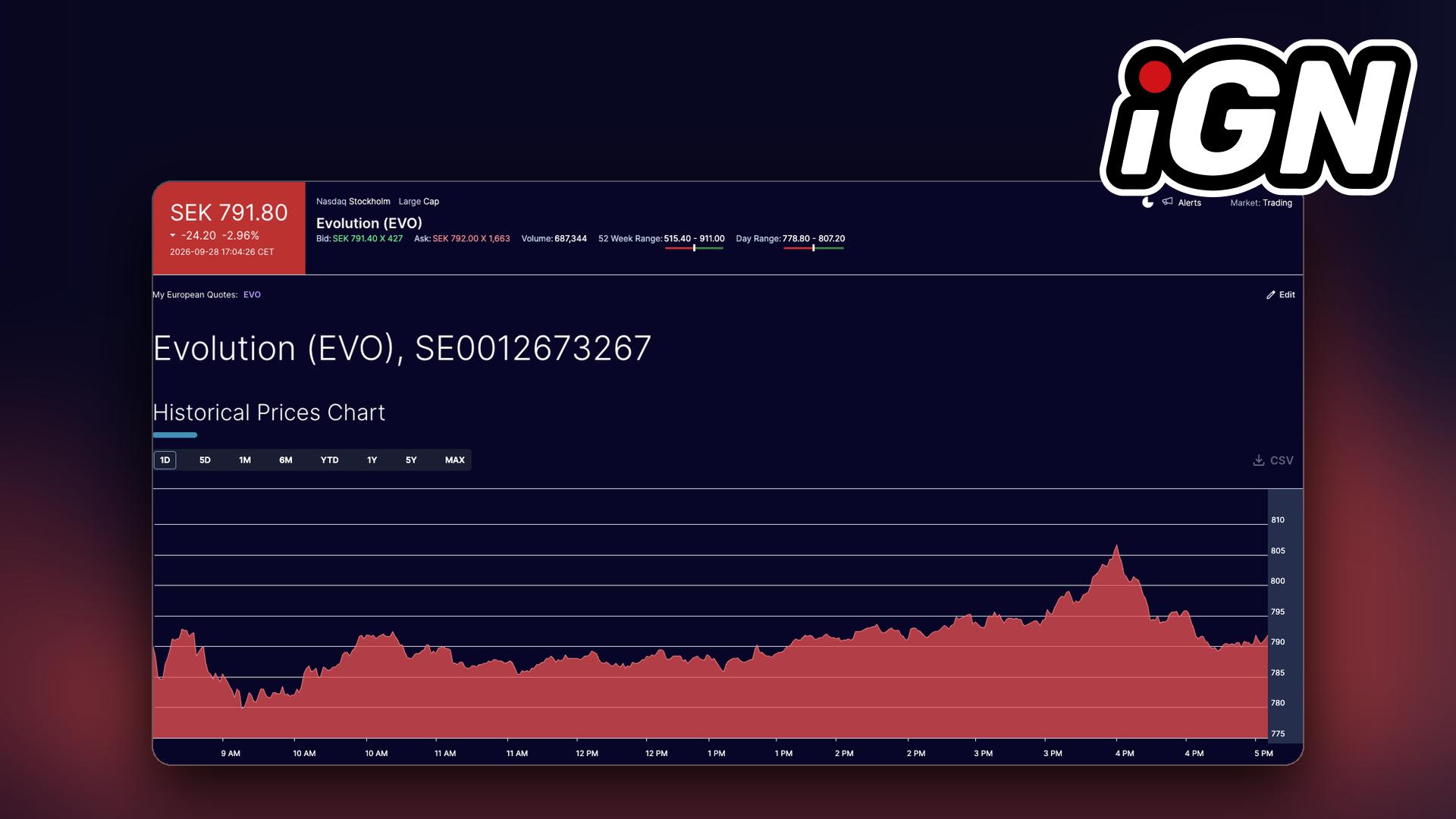Click the Edit quotes button label
The width and height of the screenshot is (1456, 819).
[x=1288, y=295]
